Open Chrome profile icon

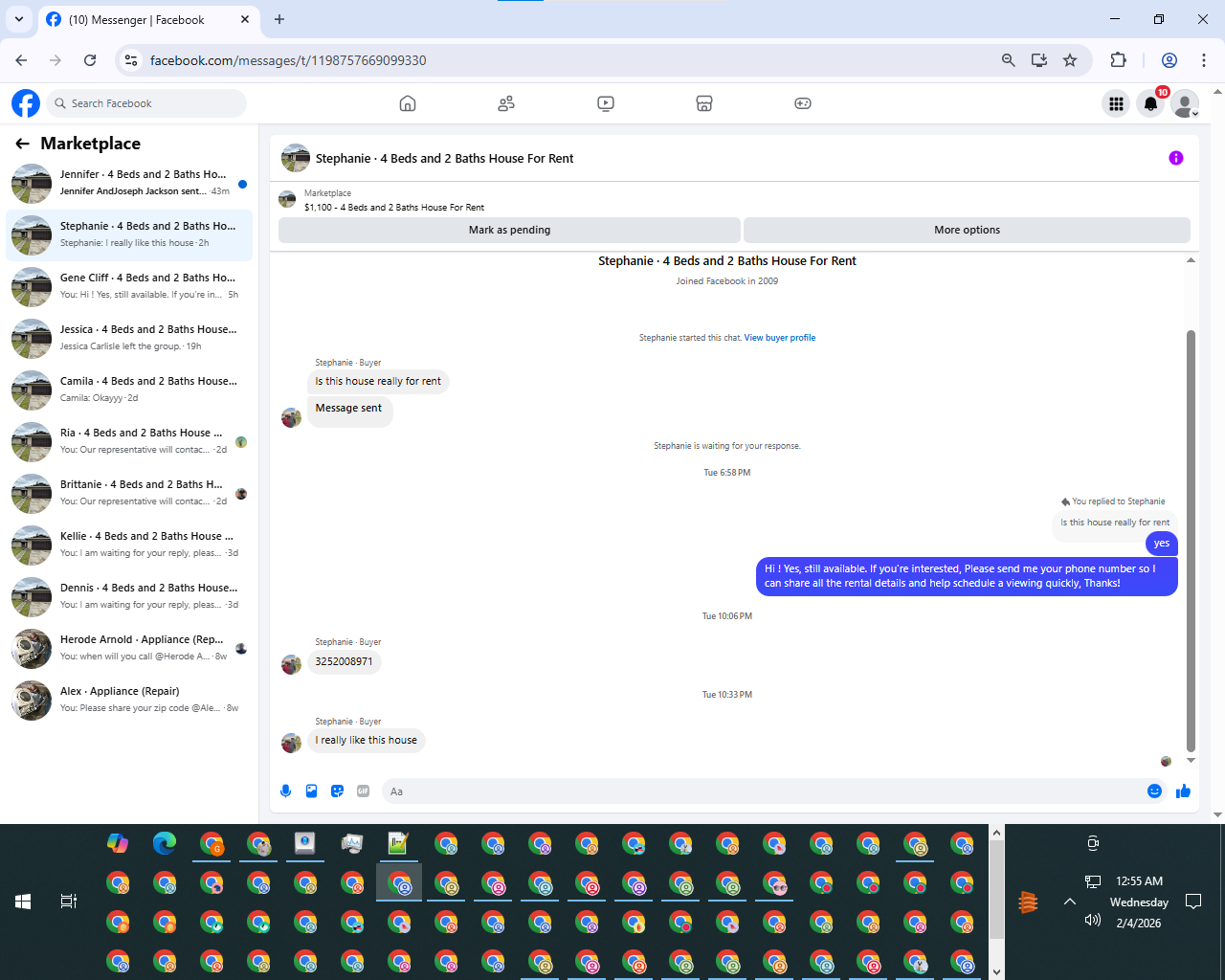[x=1169, y=60]
